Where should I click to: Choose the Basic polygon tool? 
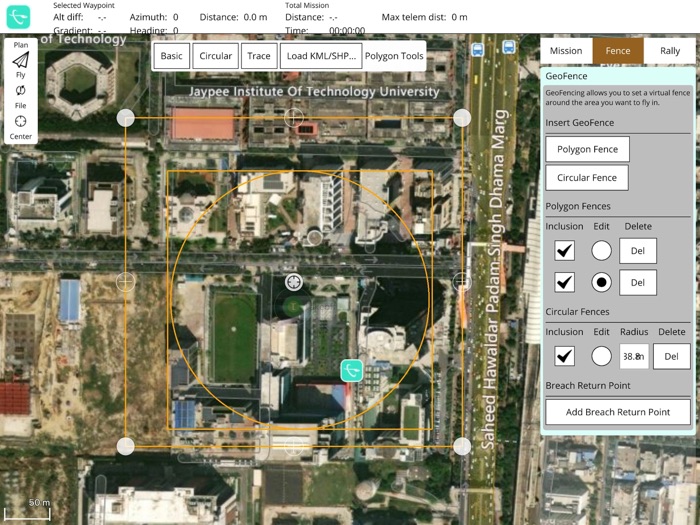pyautogui.click(x=171, y=56)
